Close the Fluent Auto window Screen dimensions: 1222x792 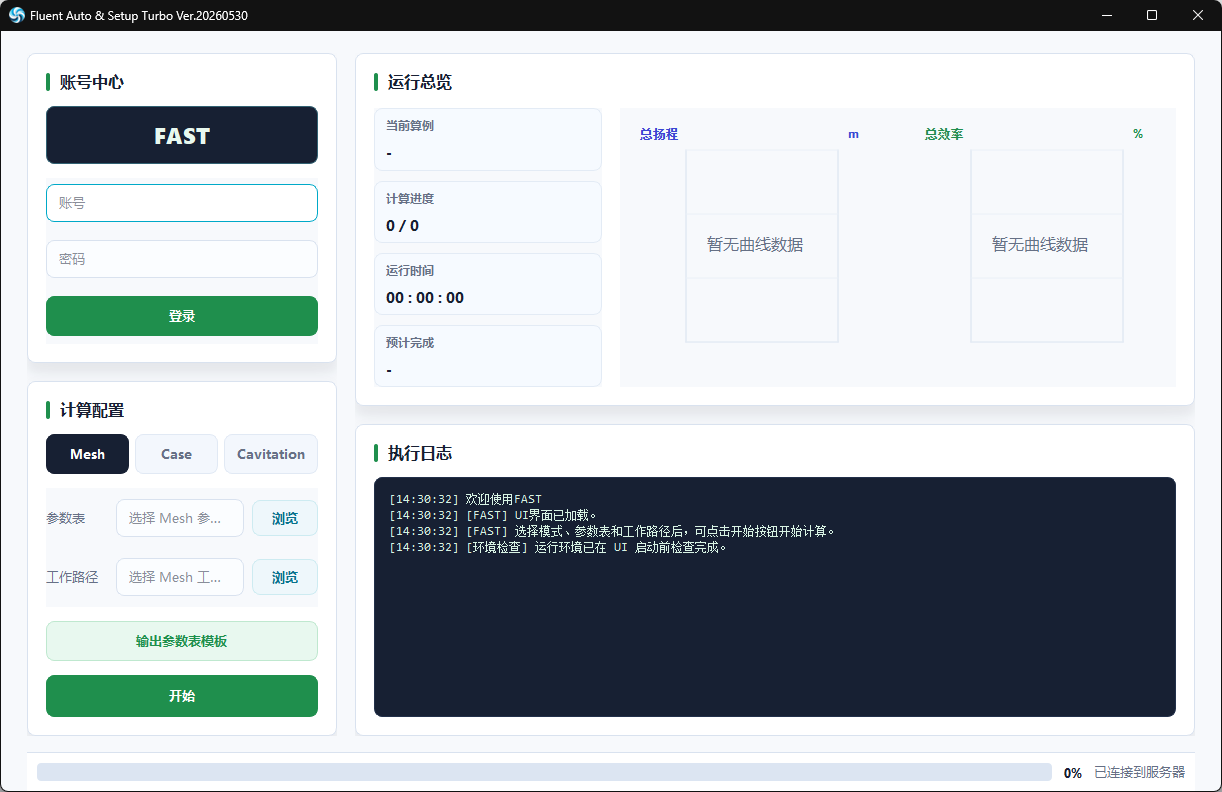tap(1198, 15)
